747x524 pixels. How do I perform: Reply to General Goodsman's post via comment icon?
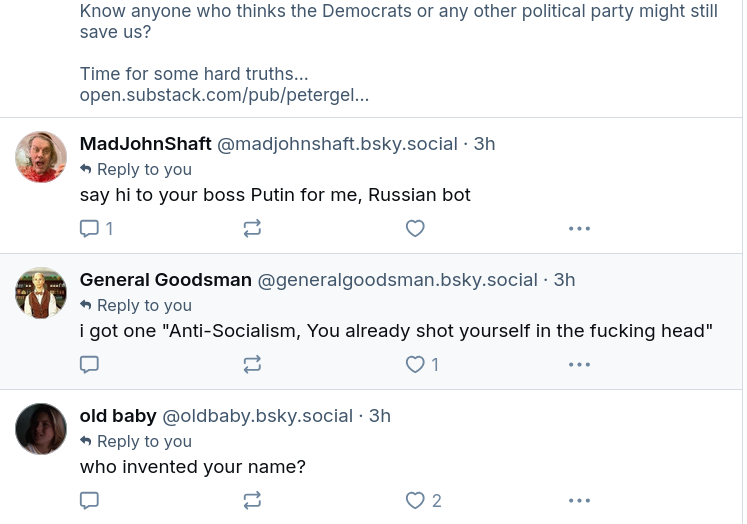(89, 364)
